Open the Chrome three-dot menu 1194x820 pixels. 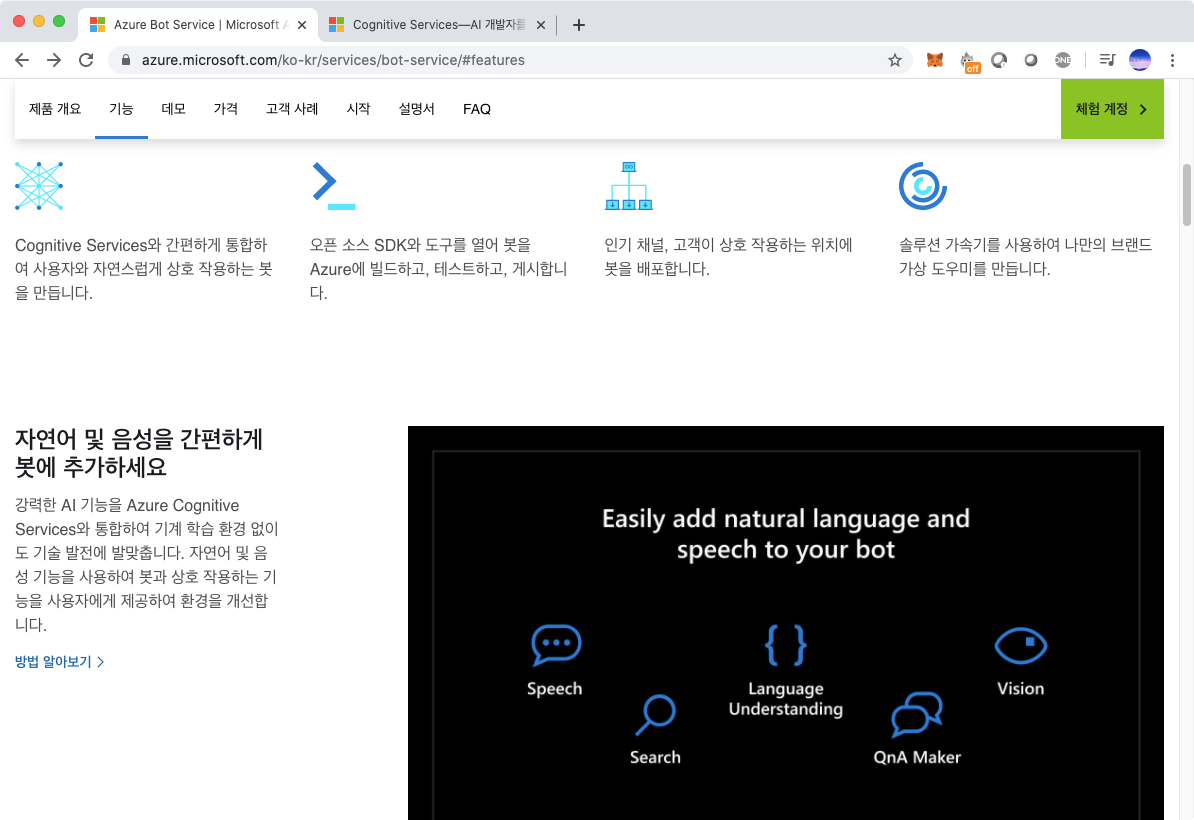point(1172,60)
